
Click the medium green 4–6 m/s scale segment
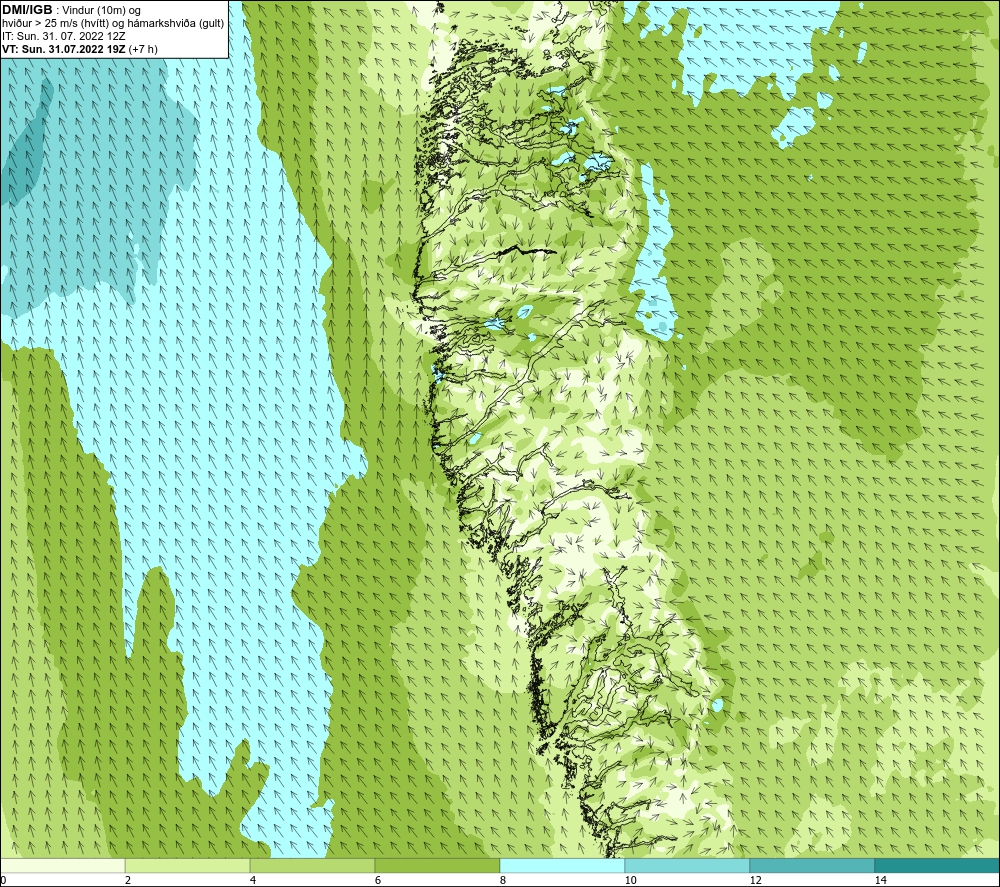pyautogui.click(x=312, y=865)
